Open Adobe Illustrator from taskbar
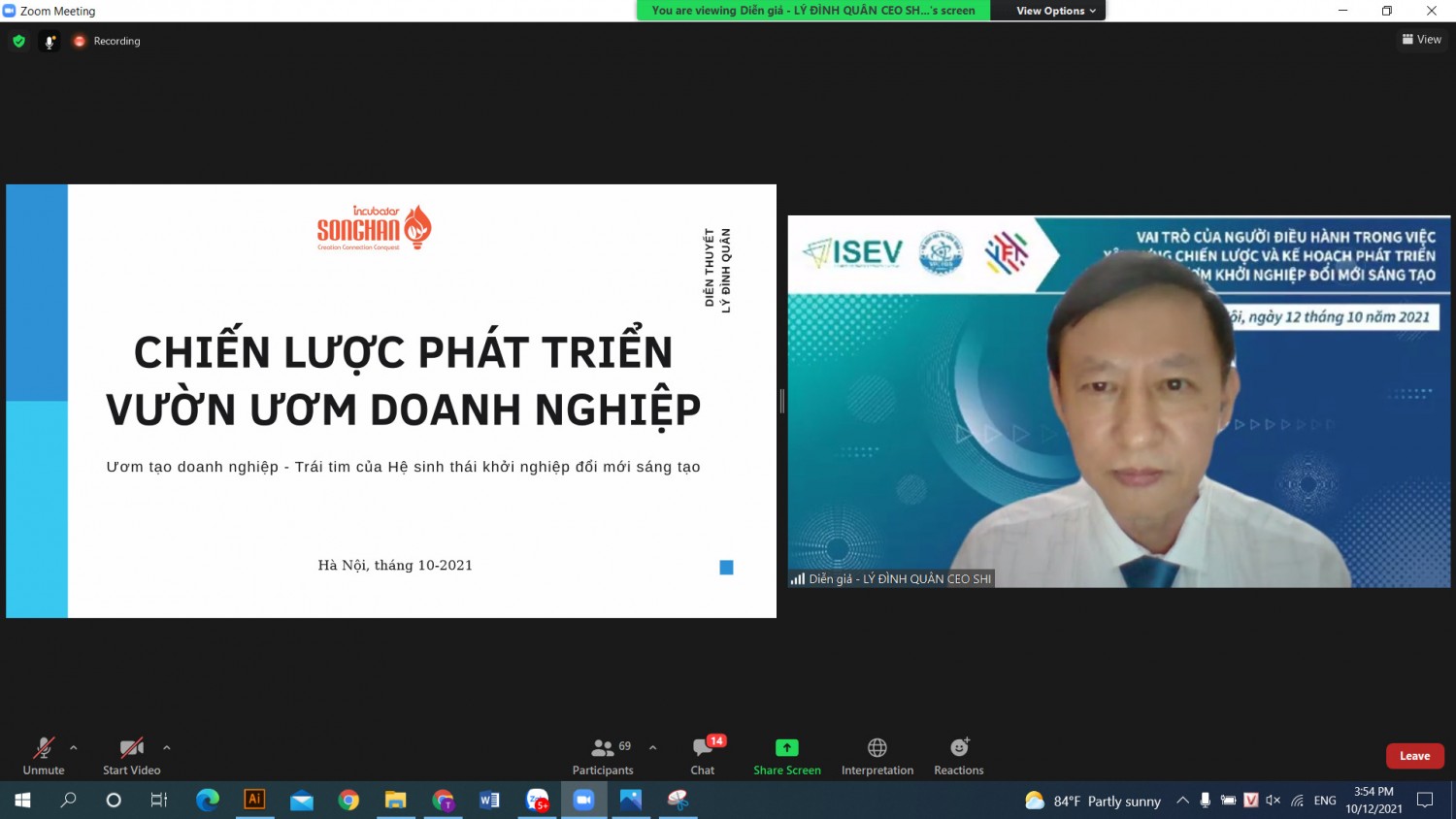This screenshot has width=1456, height=819. pos(254,801)
